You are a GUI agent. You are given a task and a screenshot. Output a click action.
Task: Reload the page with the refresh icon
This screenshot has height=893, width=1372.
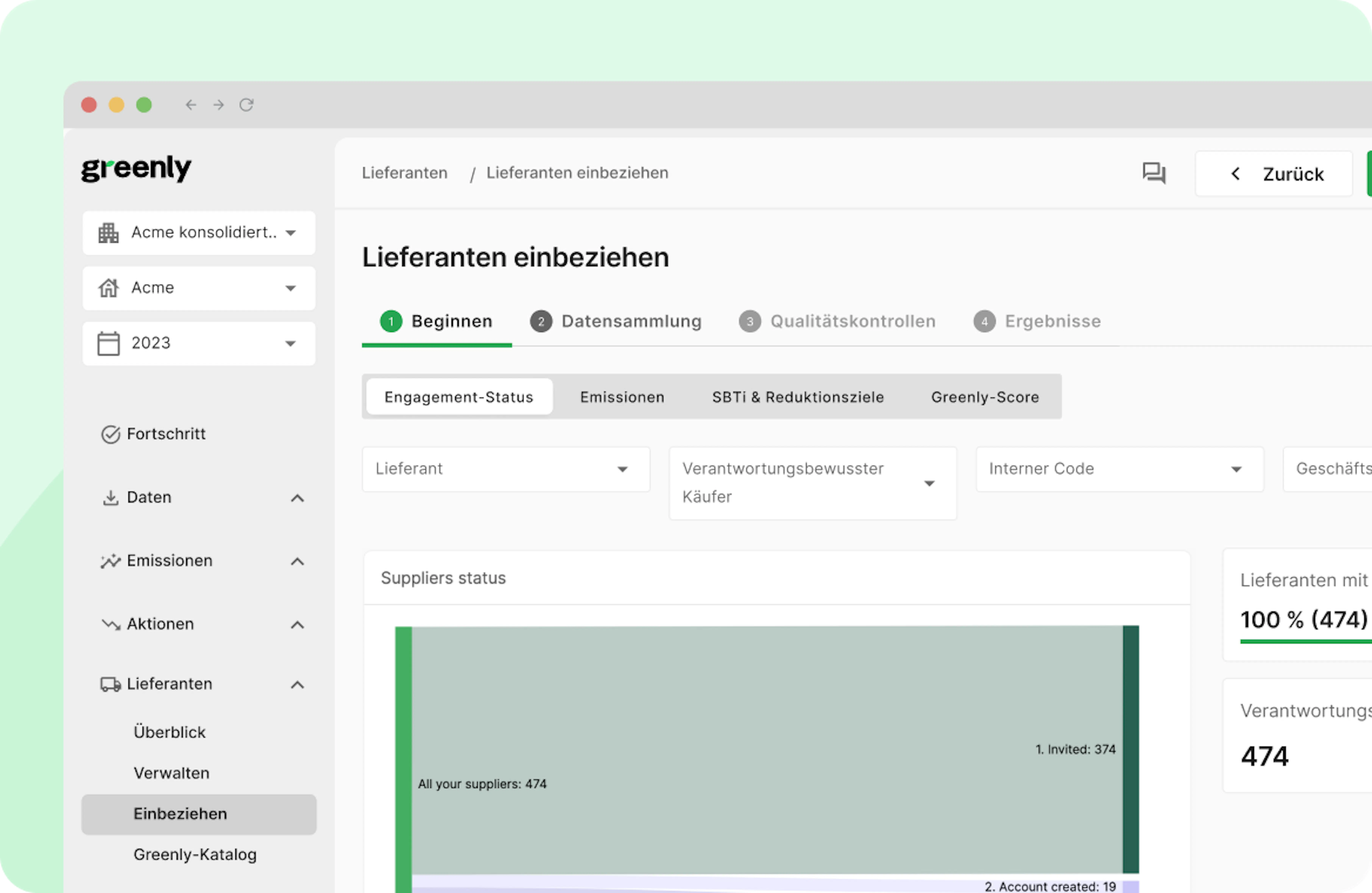(x=247, y=105)
